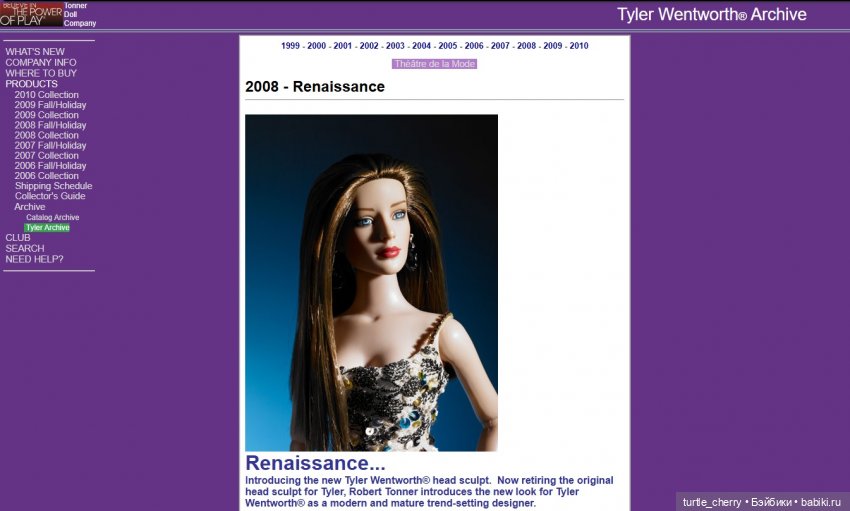Click the Tyler Wentworth Archive header title
The image size is (850, 511).
[712, 15]
